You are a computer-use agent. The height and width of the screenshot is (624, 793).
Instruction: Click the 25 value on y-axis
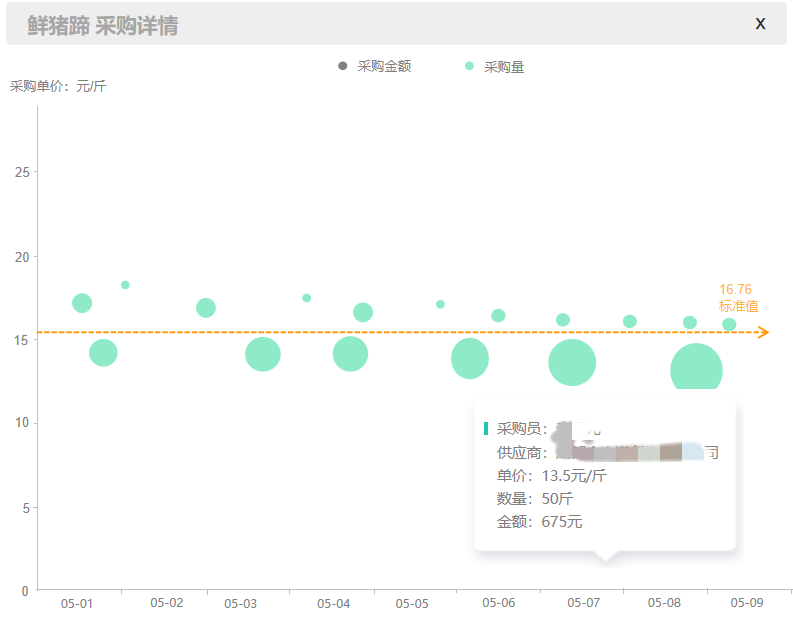pyautogui.click(x=22, y=172)
